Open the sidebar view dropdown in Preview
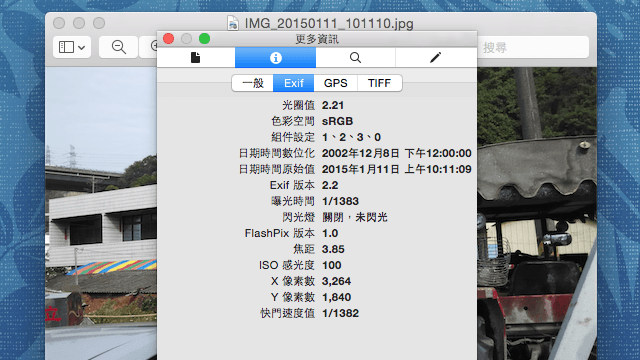 (72, 47)
